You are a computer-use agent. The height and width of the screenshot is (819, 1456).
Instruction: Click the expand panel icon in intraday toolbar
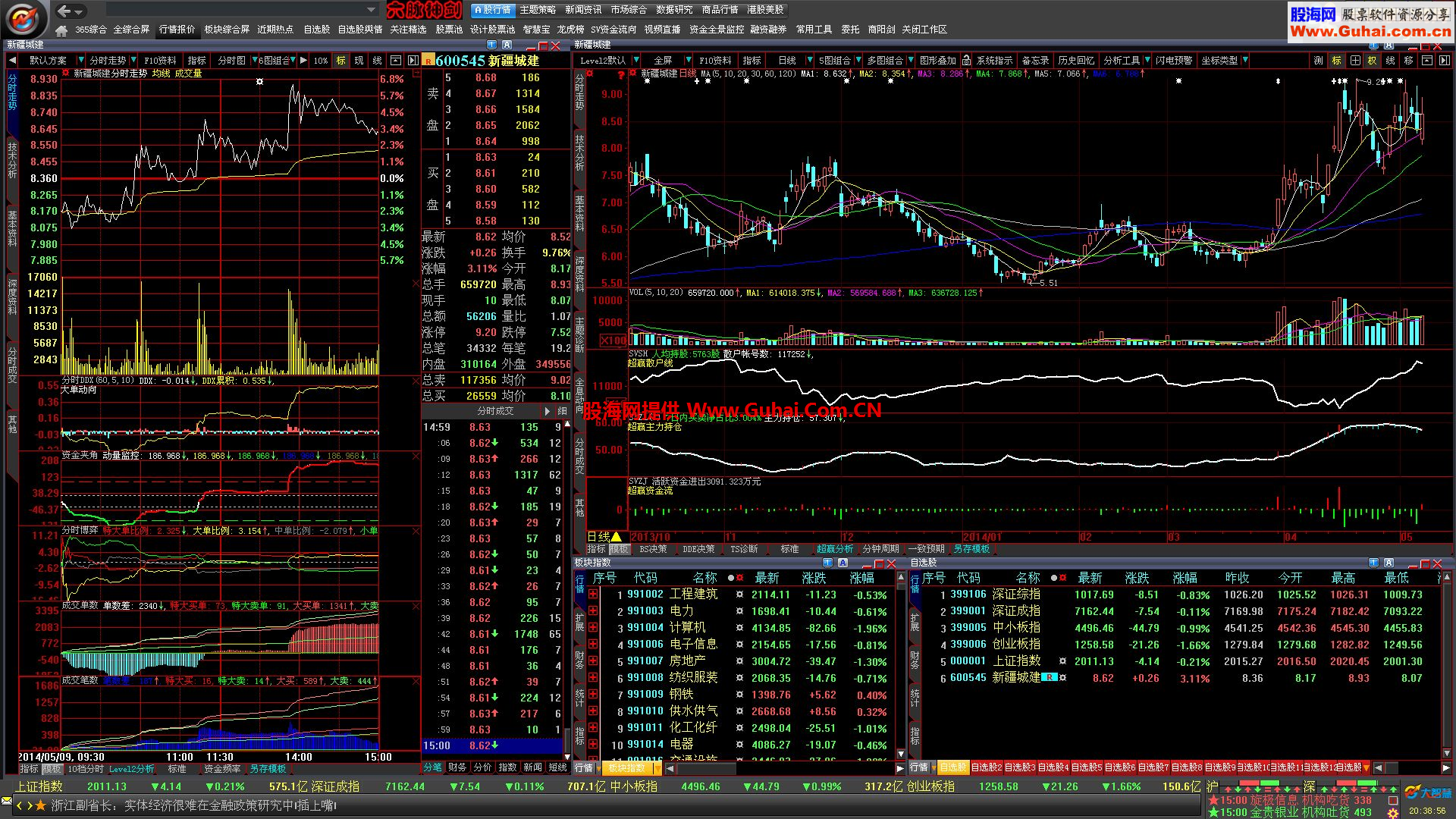[396, 60]
